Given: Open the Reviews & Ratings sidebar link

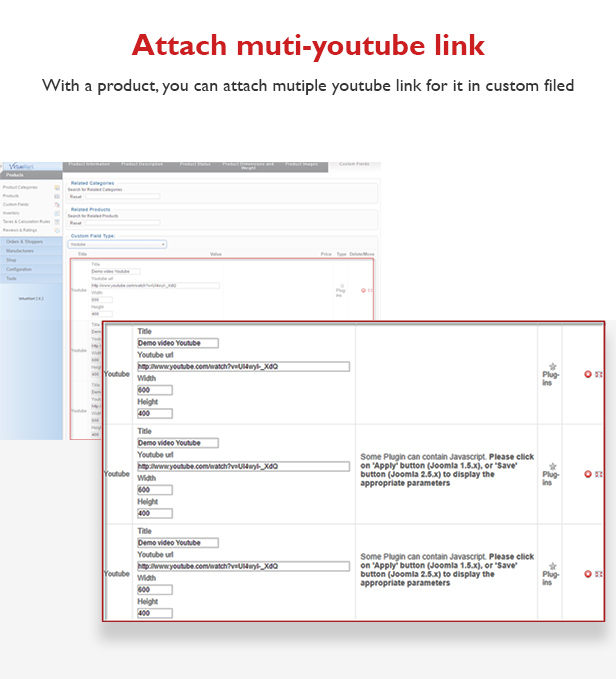Looking at the screenshot, I should tap(20, 230).
